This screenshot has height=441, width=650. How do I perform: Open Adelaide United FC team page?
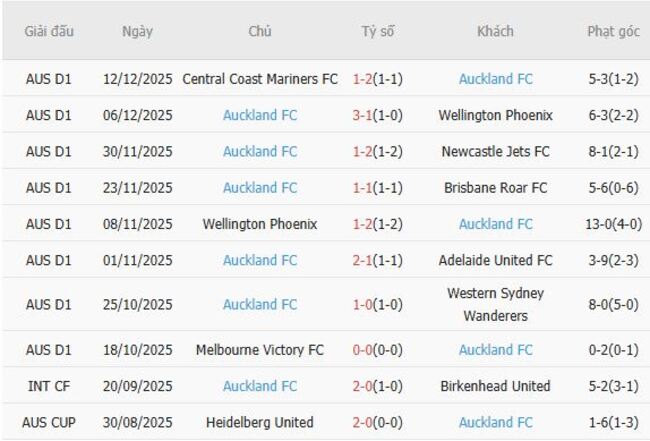point(495,260)
